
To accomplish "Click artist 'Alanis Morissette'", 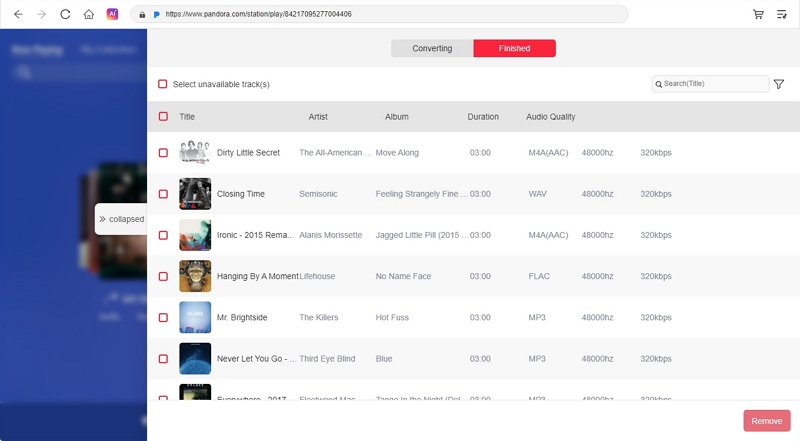I will coord(331,235).
